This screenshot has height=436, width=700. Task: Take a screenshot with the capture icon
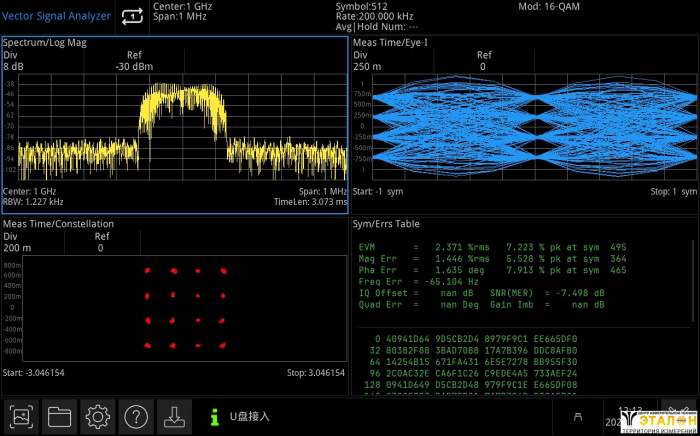[21, 415]
